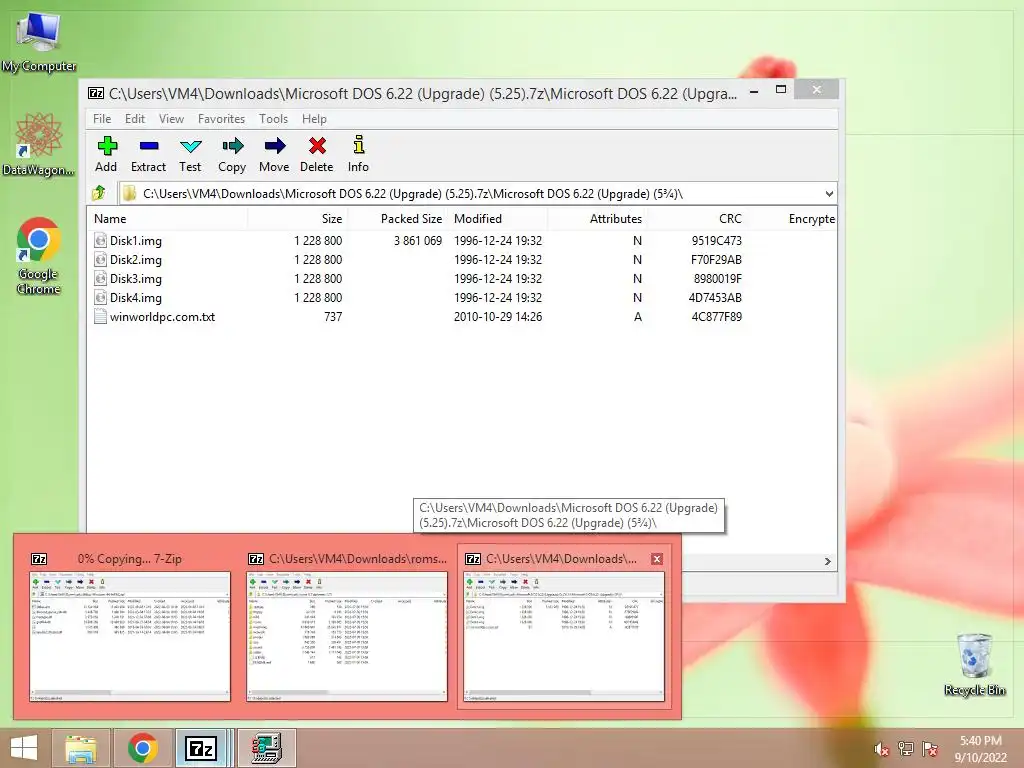Click the Action Center flag tray icon
1024x768 pixels.
930,748
